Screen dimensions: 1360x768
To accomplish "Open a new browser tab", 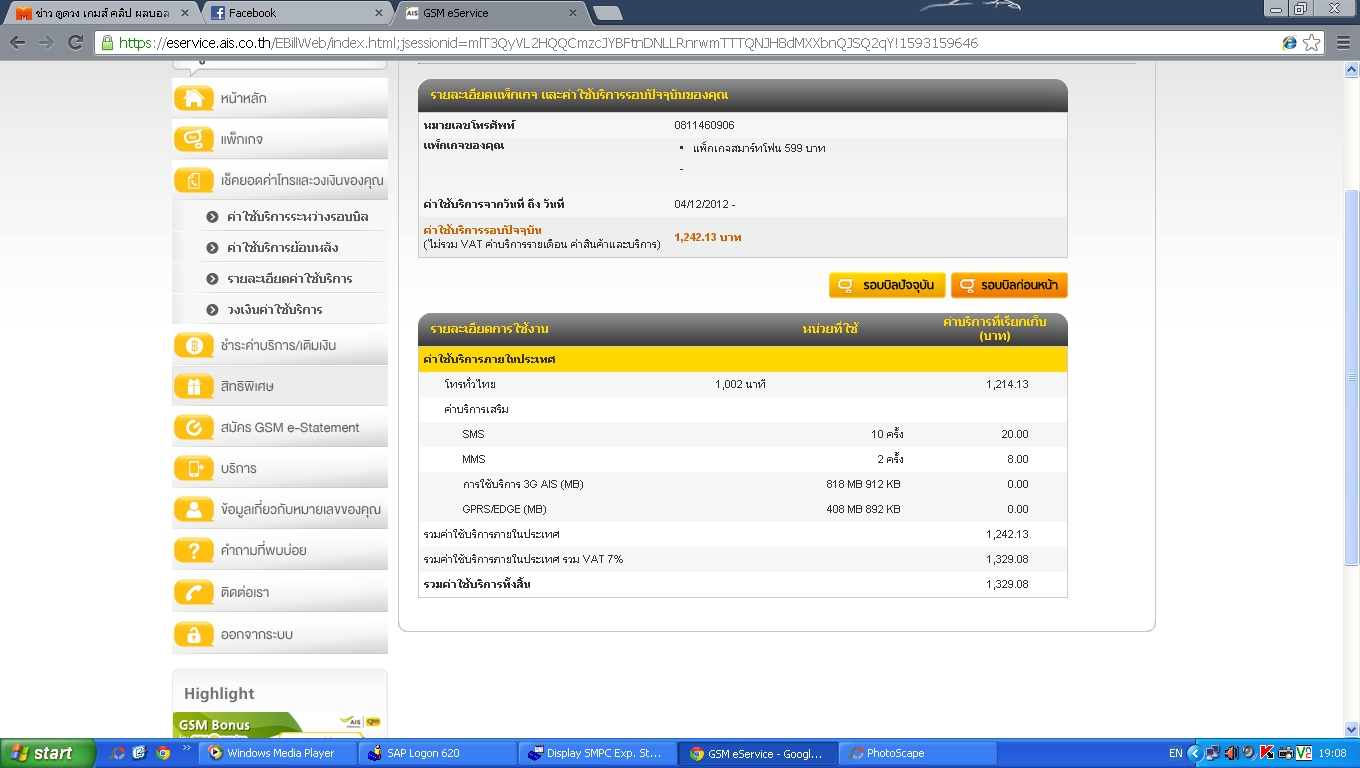I will click(607, 13).
